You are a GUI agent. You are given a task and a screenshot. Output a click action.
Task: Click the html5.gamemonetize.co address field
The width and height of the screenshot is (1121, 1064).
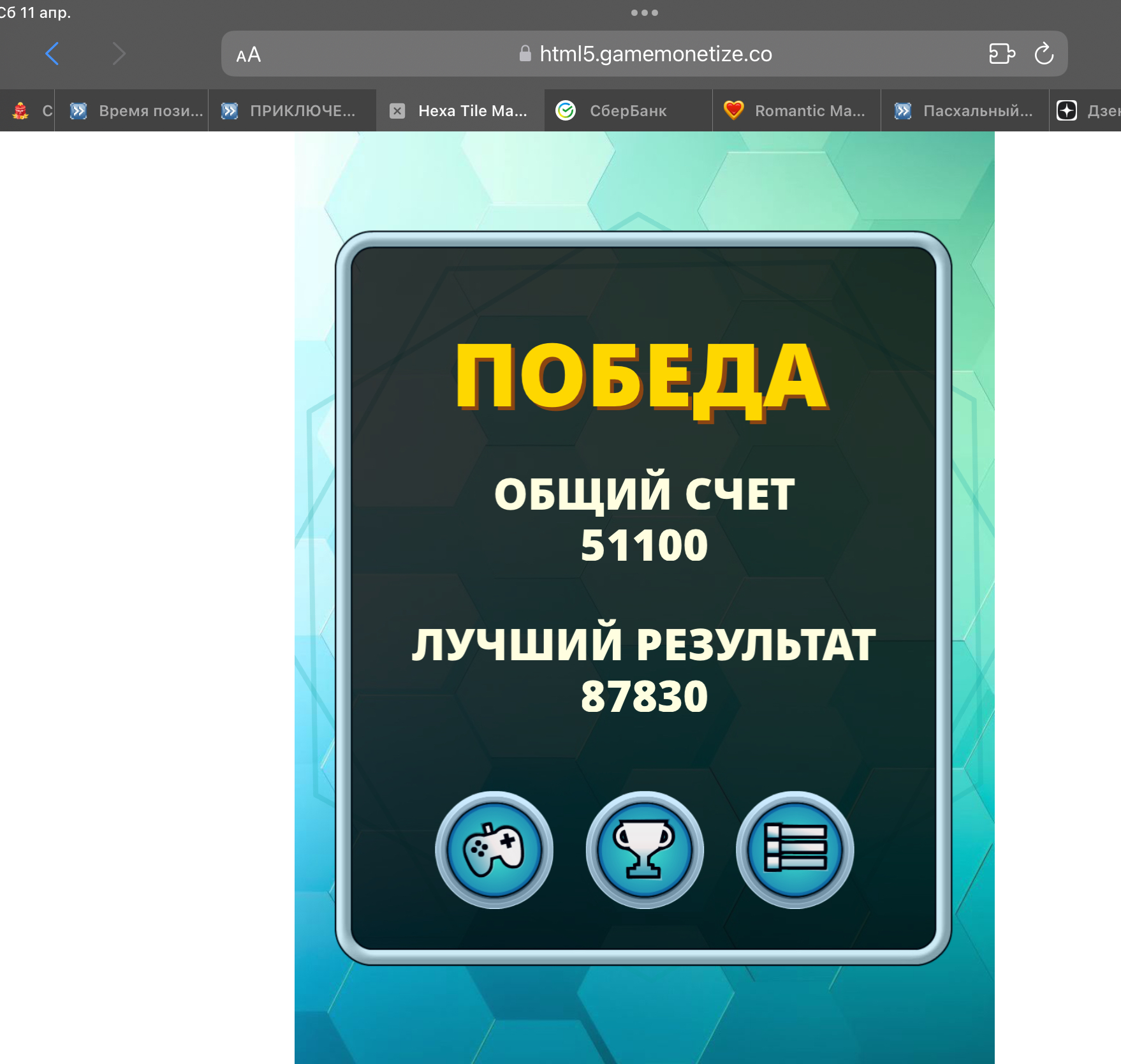[656, 54]
